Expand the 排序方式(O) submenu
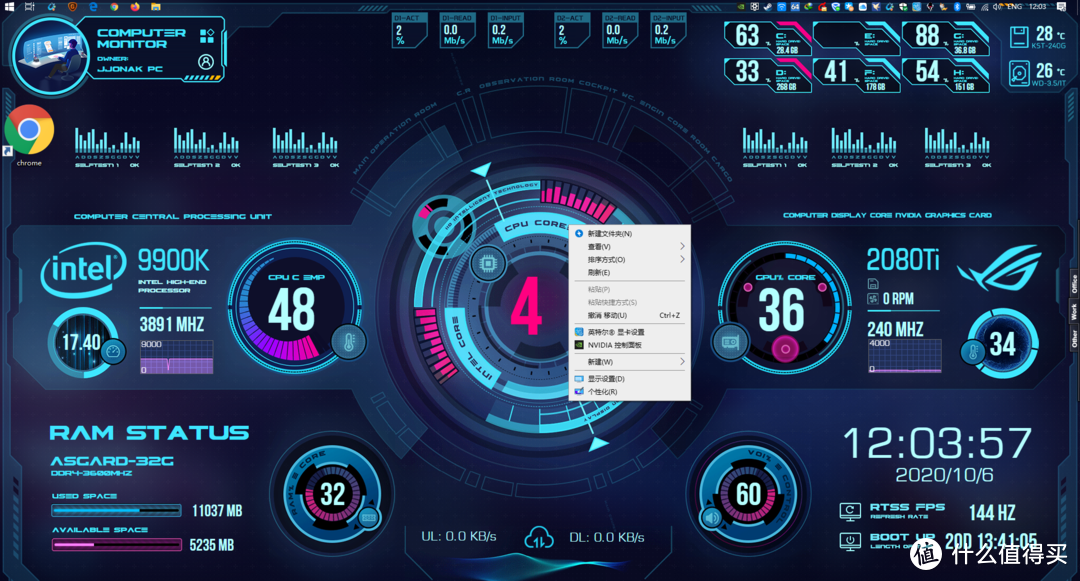 pos(683,259)
